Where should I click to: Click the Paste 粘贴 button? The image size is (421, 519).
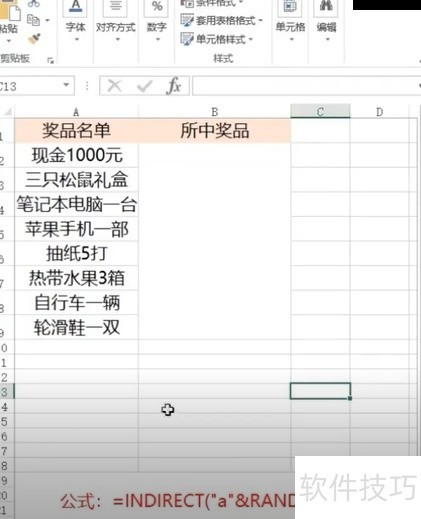pyautogui.click(x=9, y=17)
